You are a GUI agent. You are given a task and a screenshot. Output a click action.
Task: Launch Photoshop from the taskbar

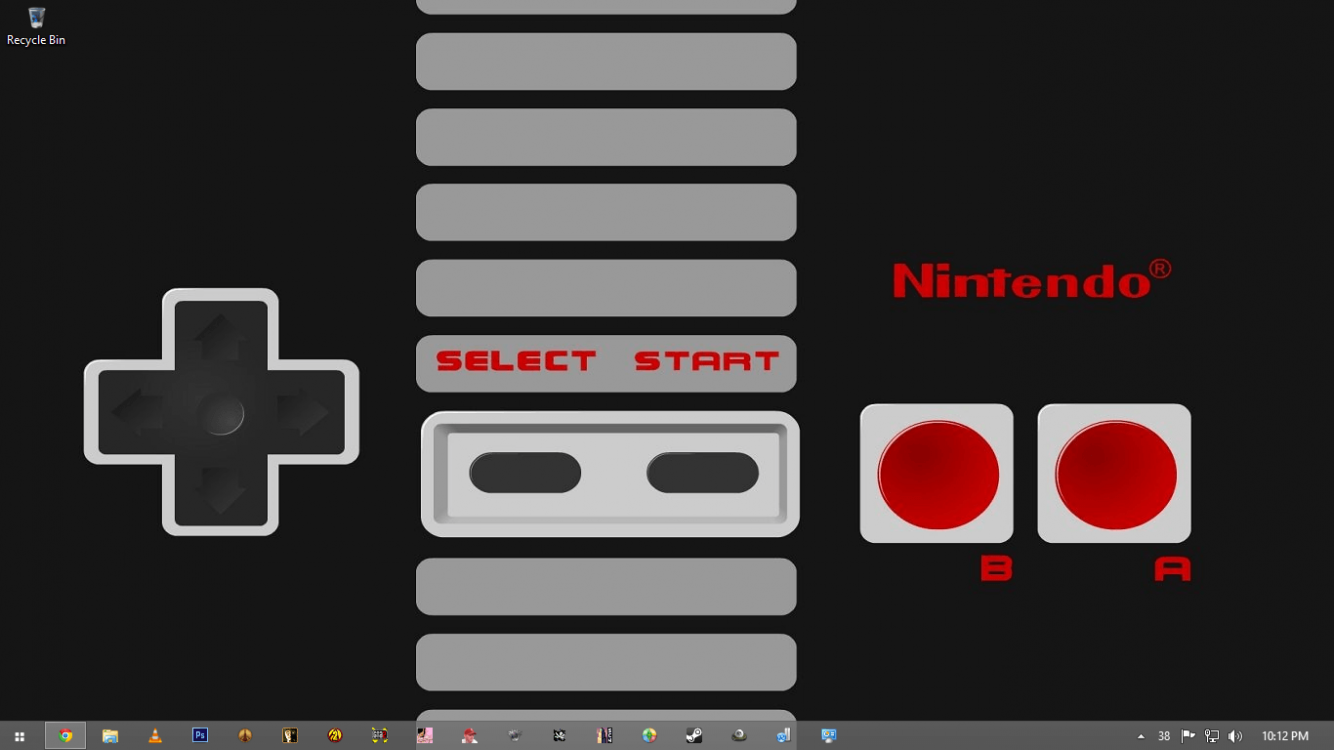(200, 736)
